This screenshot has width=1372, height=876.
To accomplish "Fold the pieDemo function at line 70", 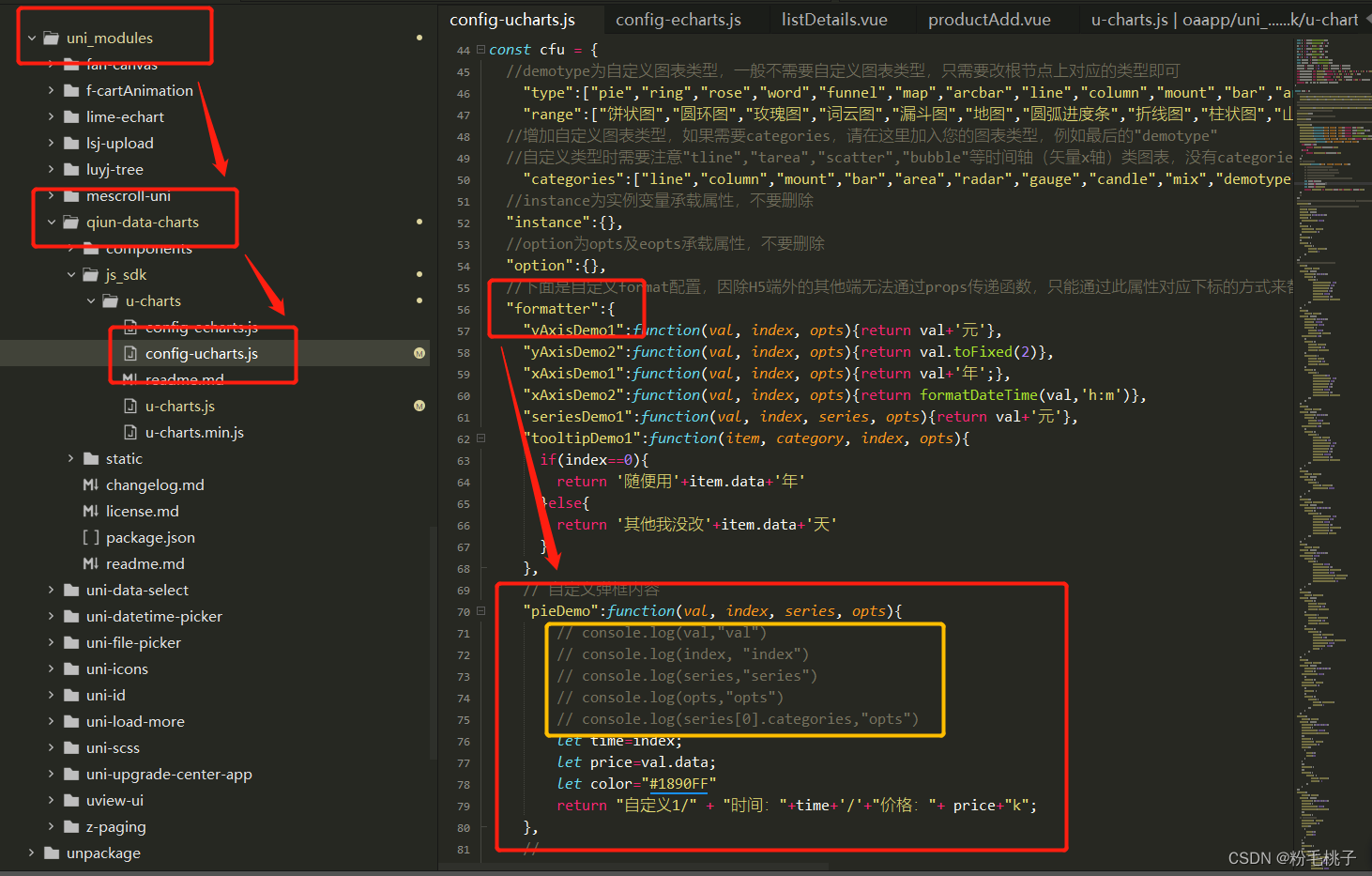I will (481, 611).
